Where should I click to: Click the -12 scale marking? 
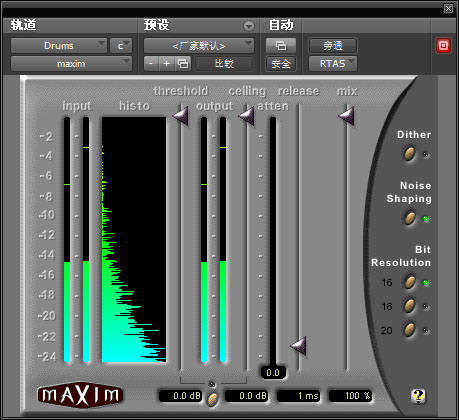coord(47,235)
